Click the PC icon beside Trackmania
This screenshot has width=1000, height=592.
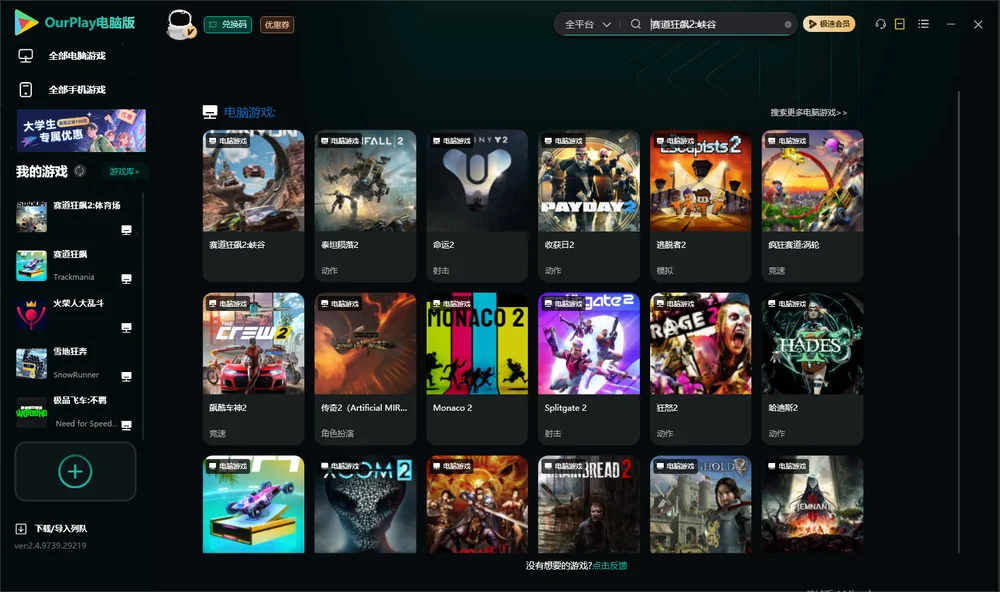click(x=126, y=279)
